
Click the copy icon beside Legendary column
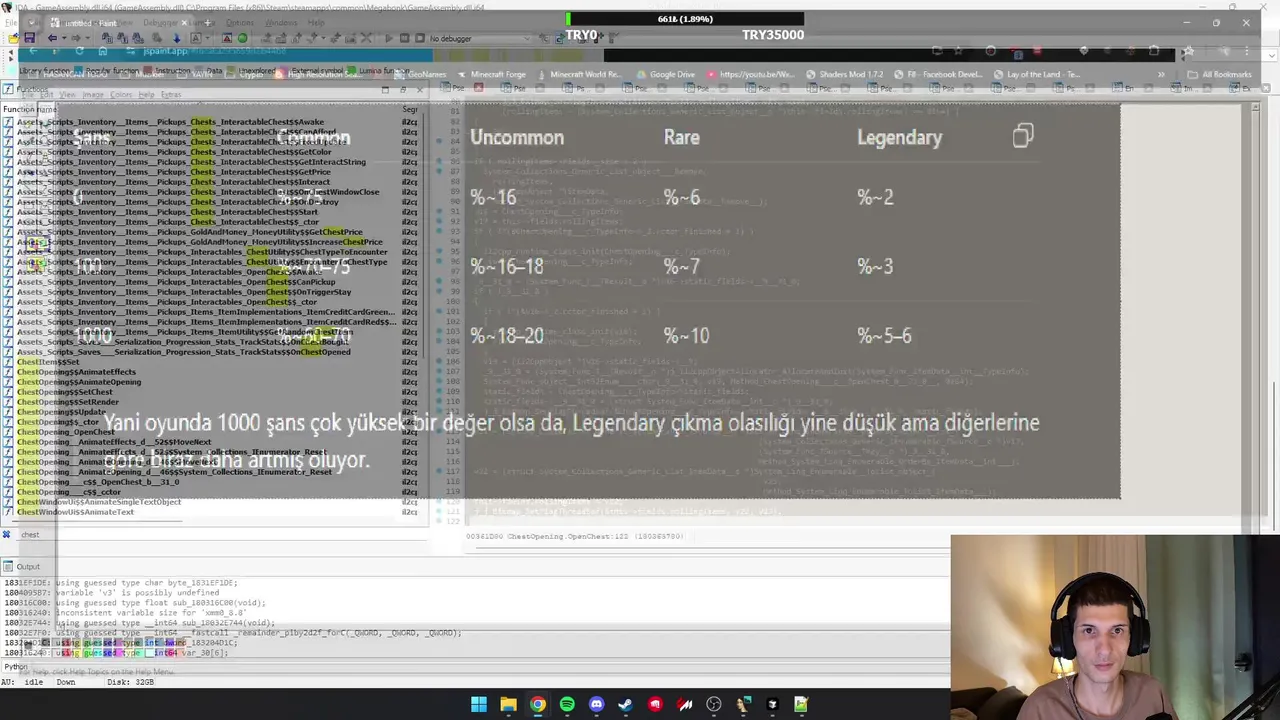coord(1022,136)
